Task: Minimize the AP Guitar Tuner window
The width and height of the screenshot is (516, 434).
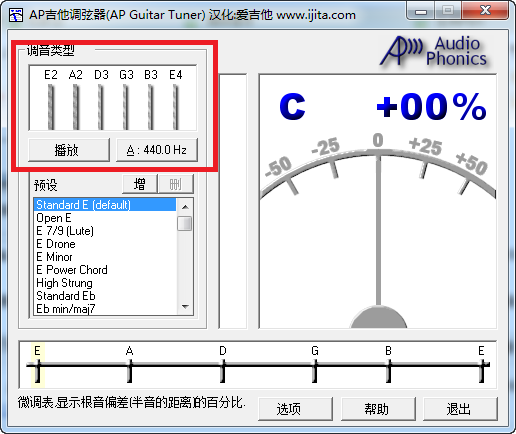Action: pos(421,11)
